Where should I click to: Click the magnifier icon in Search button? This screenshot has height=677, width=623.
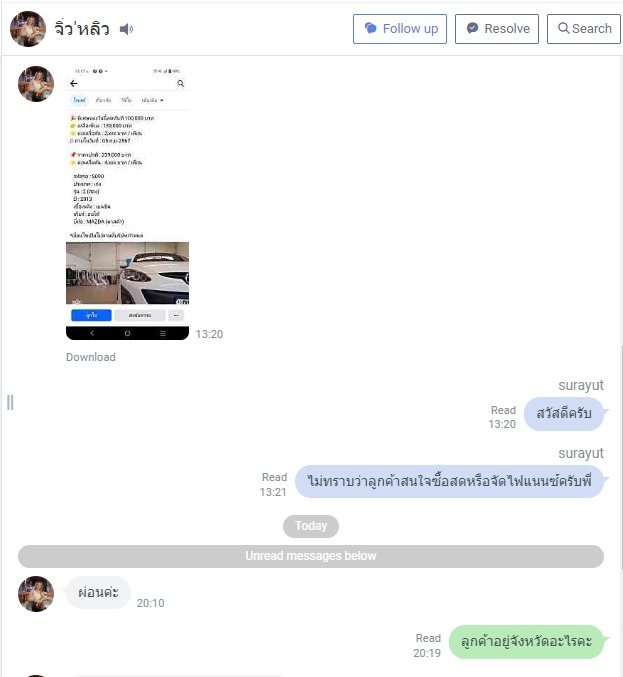point(563,28)
